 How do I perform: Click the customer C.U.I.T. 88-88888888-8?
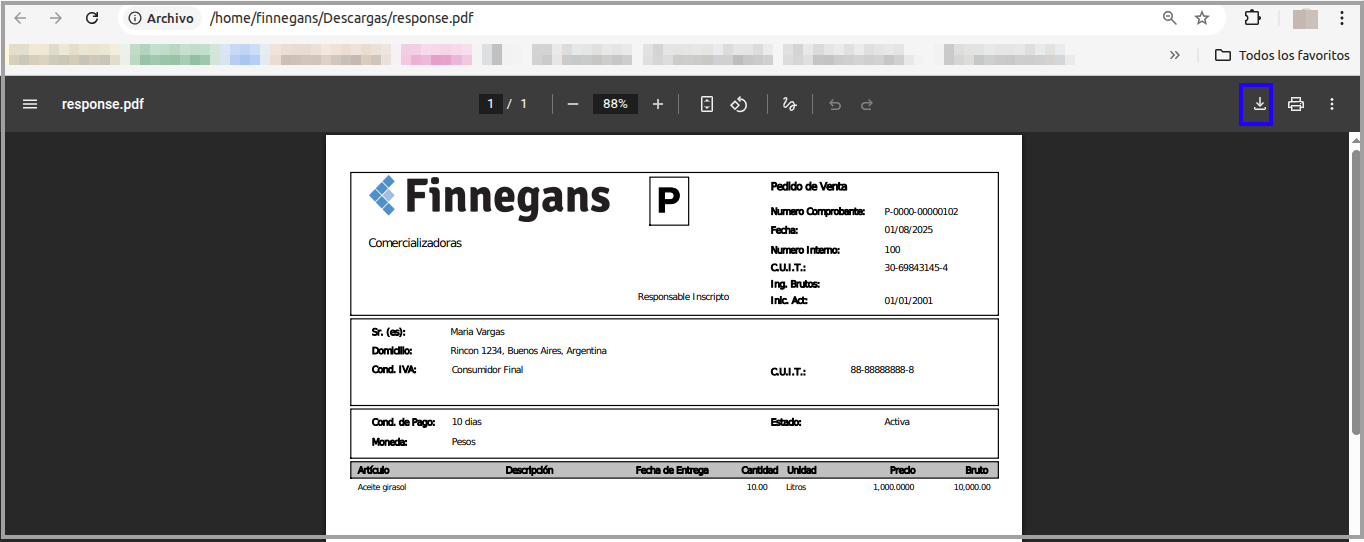[x=882, y=370]
